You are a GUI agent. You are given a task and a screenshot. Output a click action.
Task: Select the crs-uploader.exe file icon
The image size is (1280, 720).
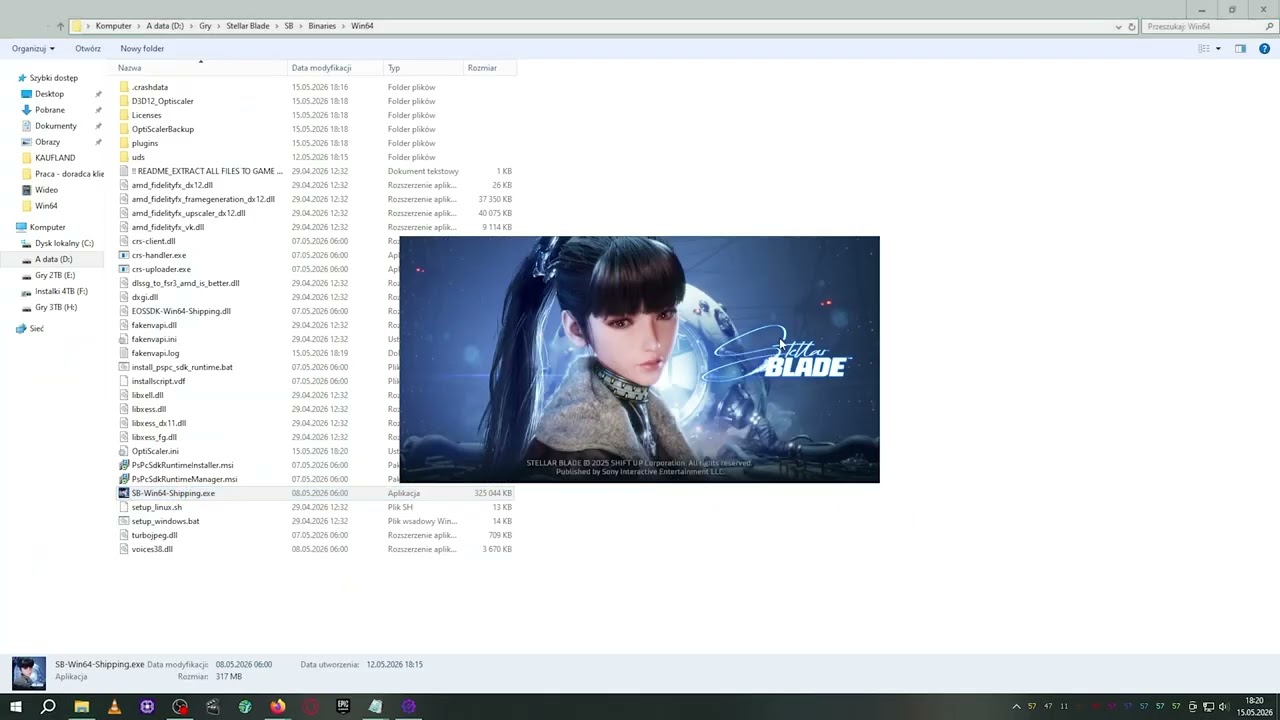[x=124, y=269]
